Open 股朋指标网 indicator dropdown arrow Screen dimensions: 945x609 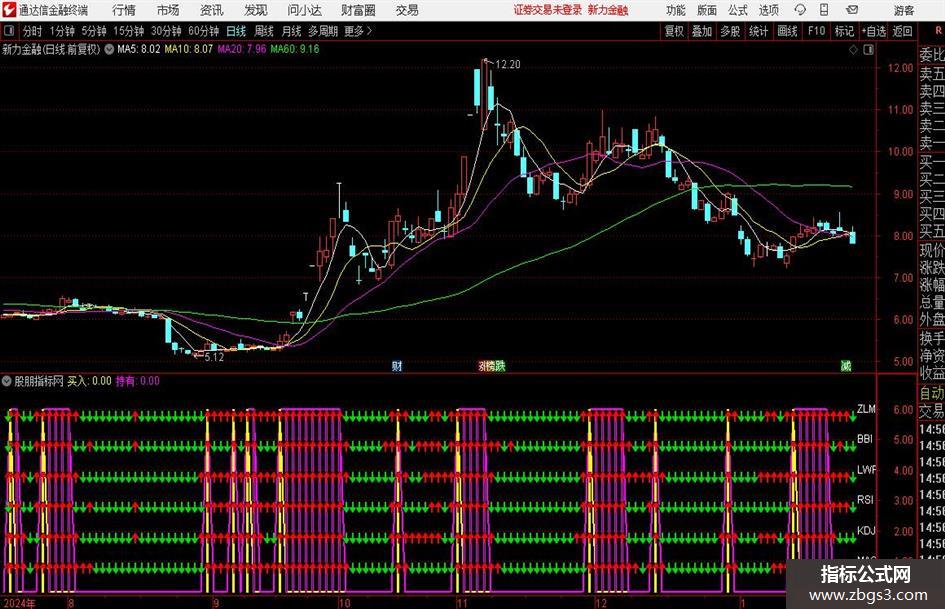[x=6, y=381]
